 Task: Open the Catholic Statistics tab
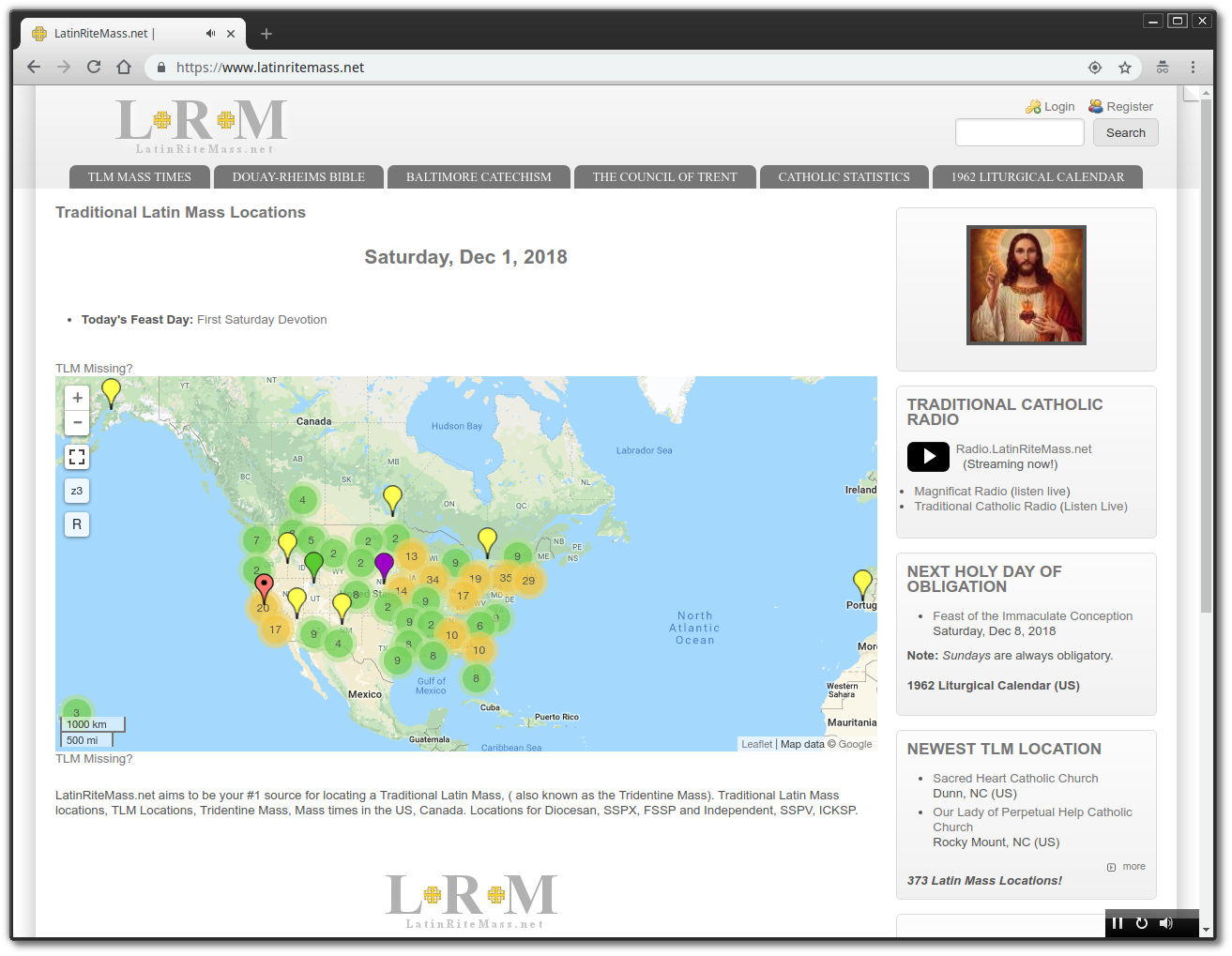(x=844, y=177)
